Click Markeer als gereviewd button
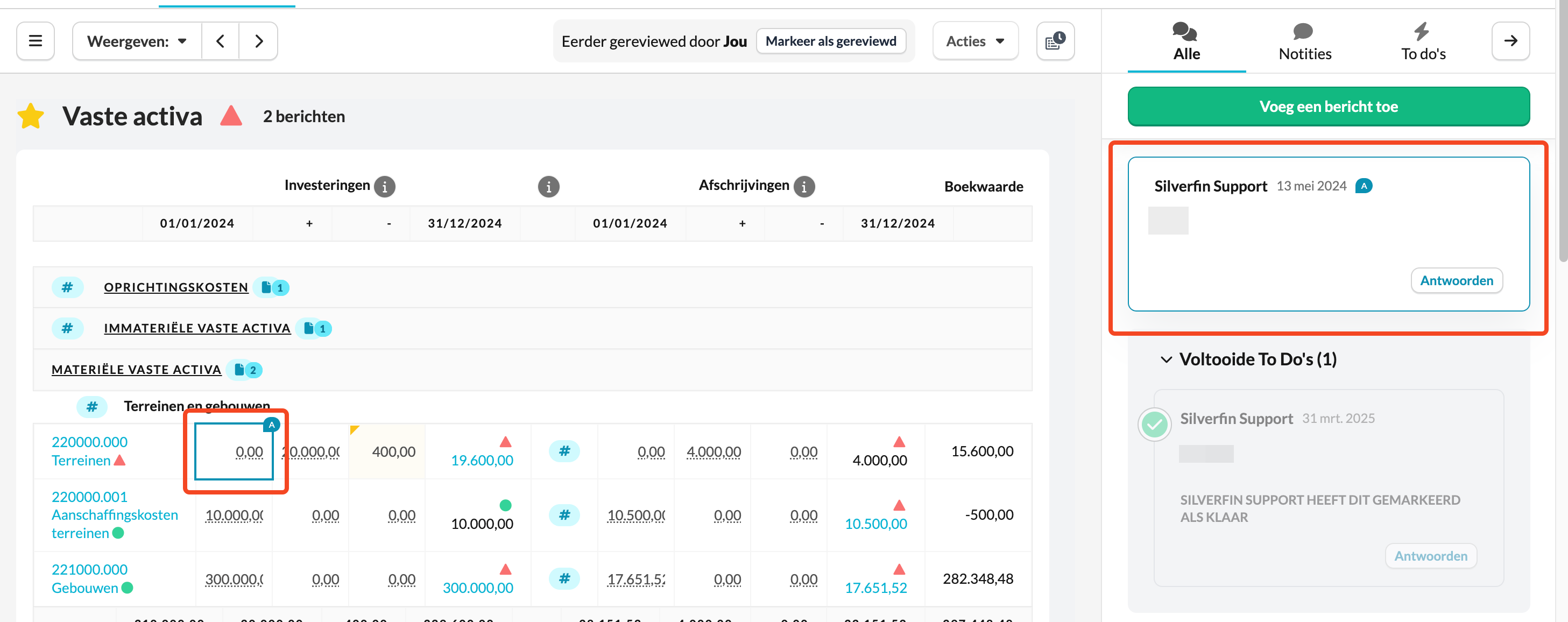 pyautogui.click(x=830, y=41)
